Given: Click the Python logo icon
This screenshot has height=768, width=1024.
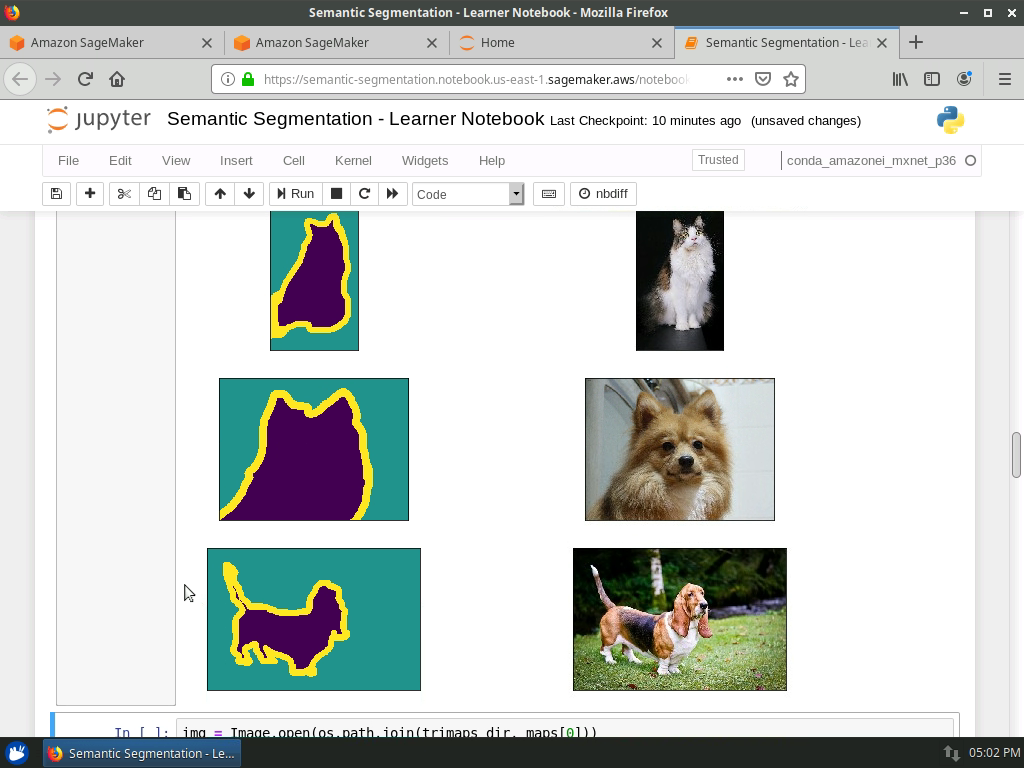Looking at the screenshot, I should 950,120.
